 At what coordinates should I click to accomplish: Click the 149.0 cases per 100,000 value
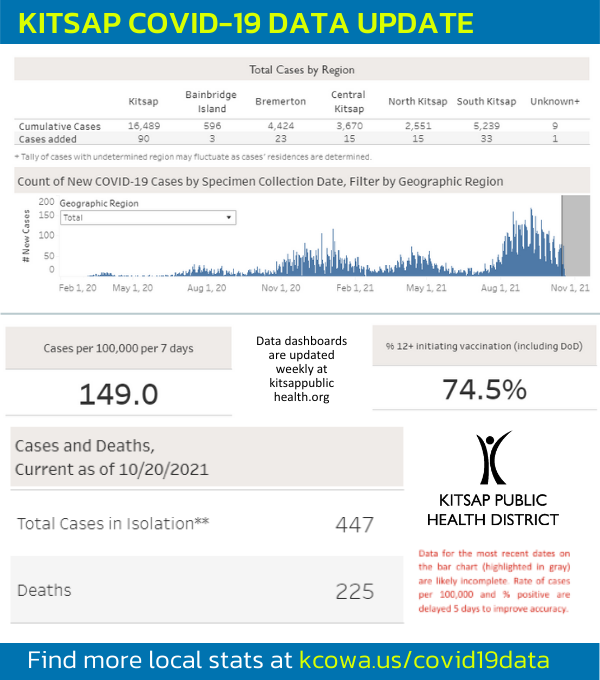[x=118, y=393]
